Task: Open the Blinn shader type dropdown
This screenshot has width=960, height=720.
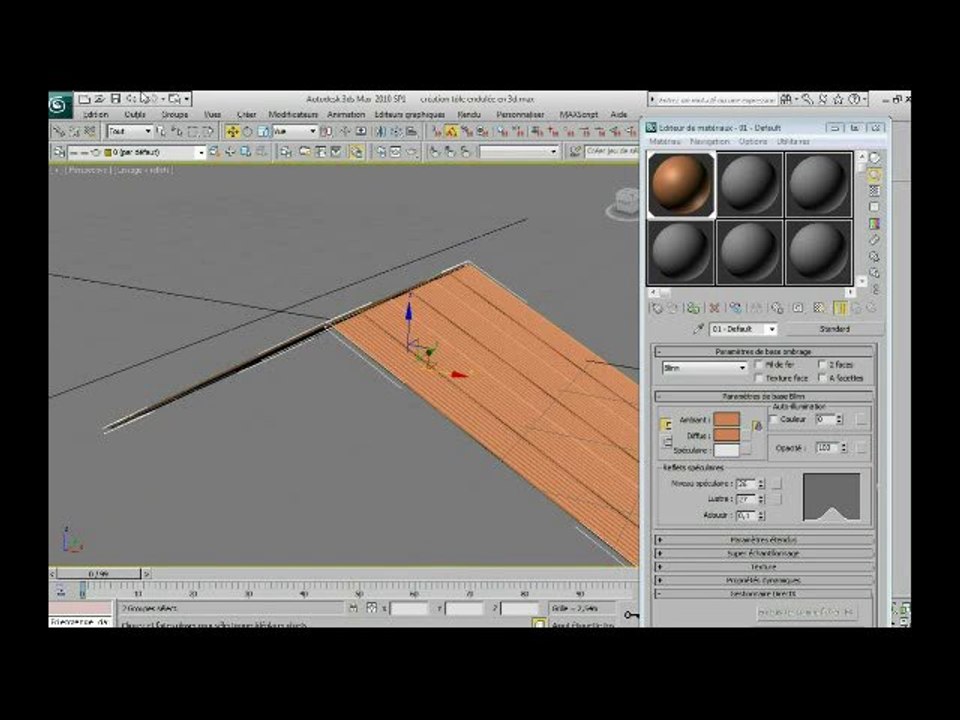Action: 705,368
